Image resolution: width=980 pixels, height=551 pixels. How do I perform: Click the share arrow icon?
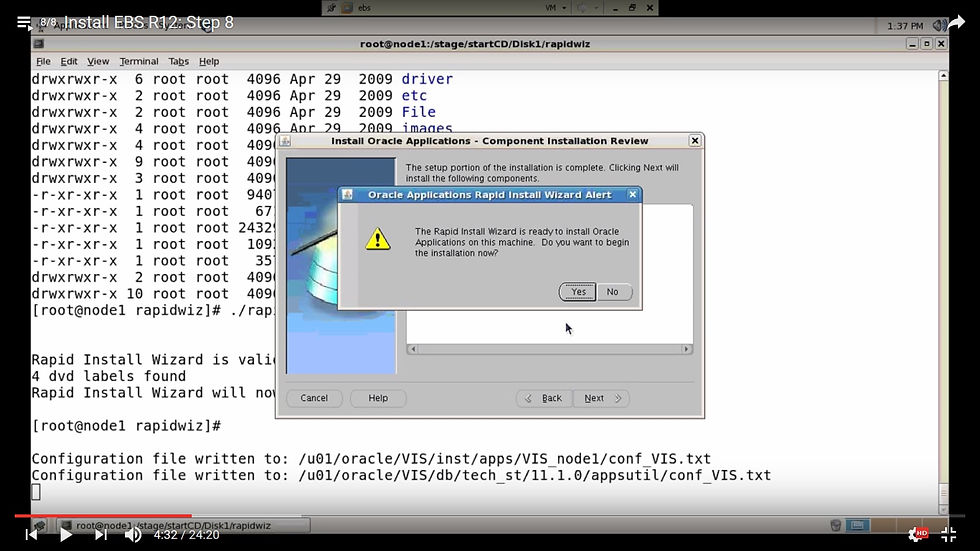(x=956, y=23)
